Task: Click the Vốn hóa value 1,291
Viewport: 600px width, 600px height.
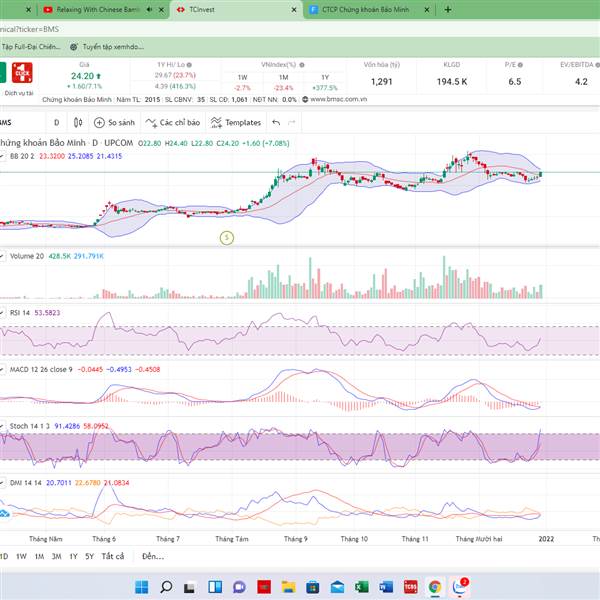Action: point(382,82)
